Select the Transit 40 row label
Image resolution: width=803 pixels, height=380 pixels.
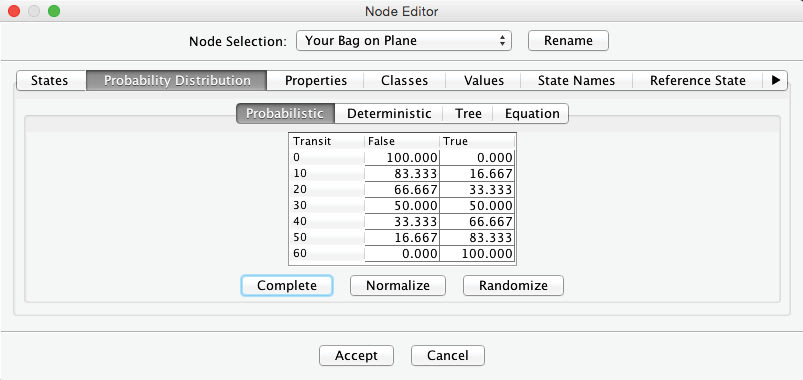coord(327,221)
